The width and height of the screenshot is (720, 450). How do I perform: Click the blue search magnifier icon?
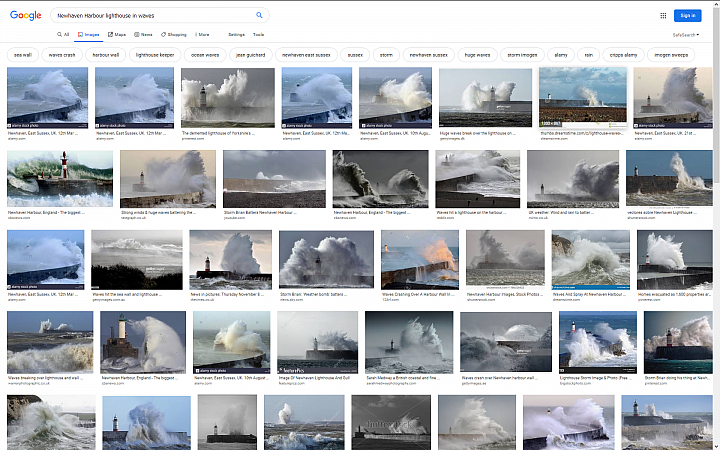click(x=259, y=15)
